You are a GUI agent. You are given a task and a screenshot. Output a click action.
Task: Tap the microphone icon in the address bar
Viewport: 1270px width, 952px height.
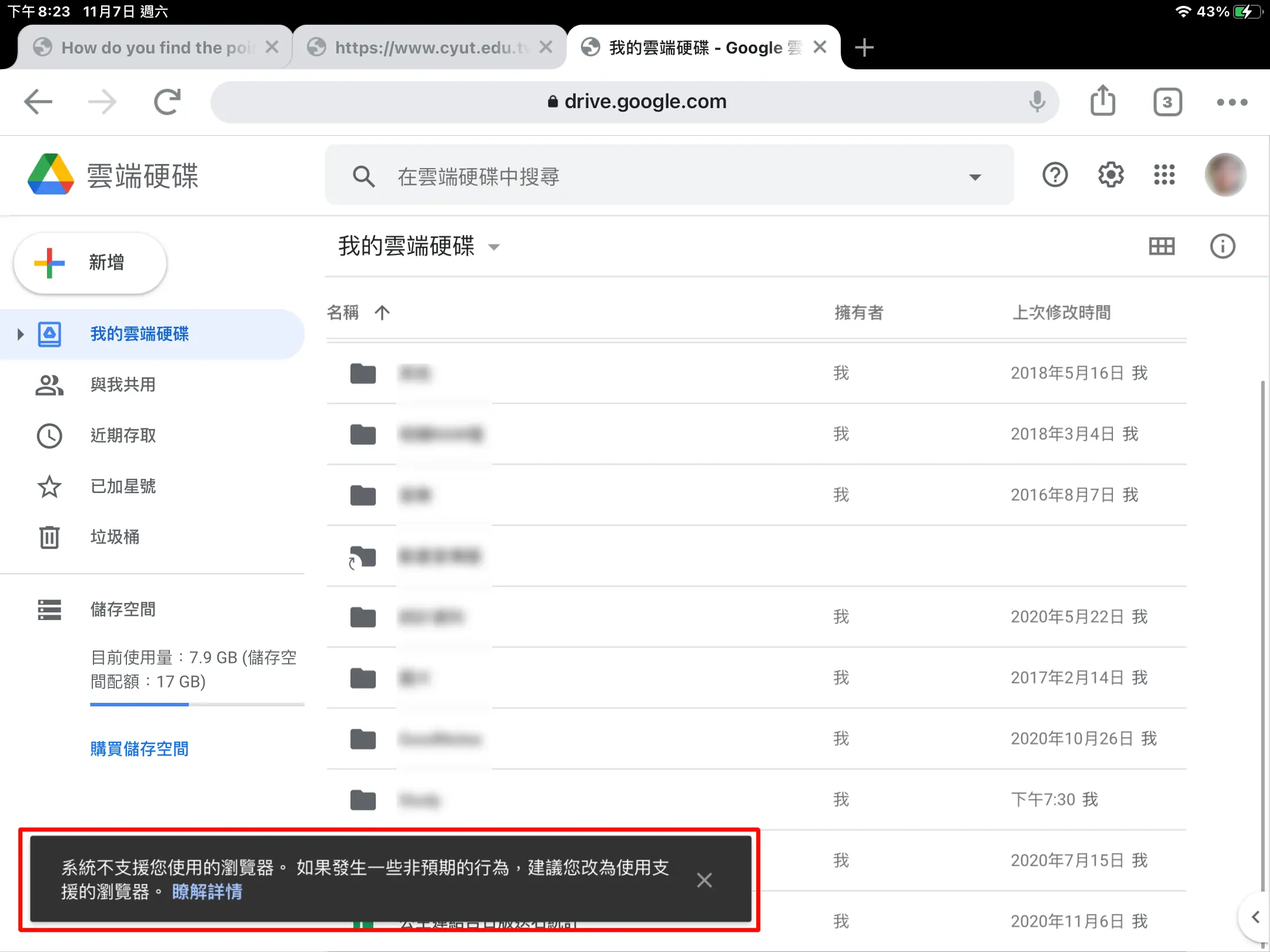pos(1037,102)
